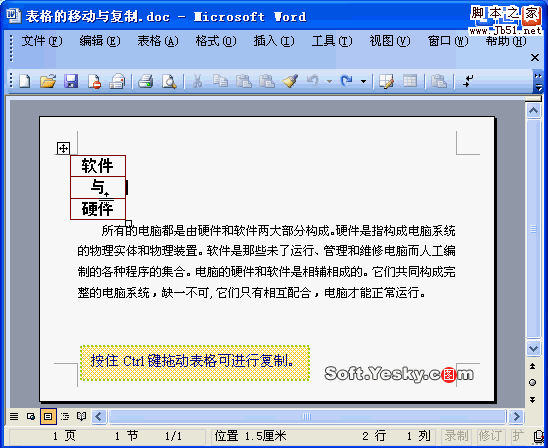Open the 格式(O) menu

(216, 41)
